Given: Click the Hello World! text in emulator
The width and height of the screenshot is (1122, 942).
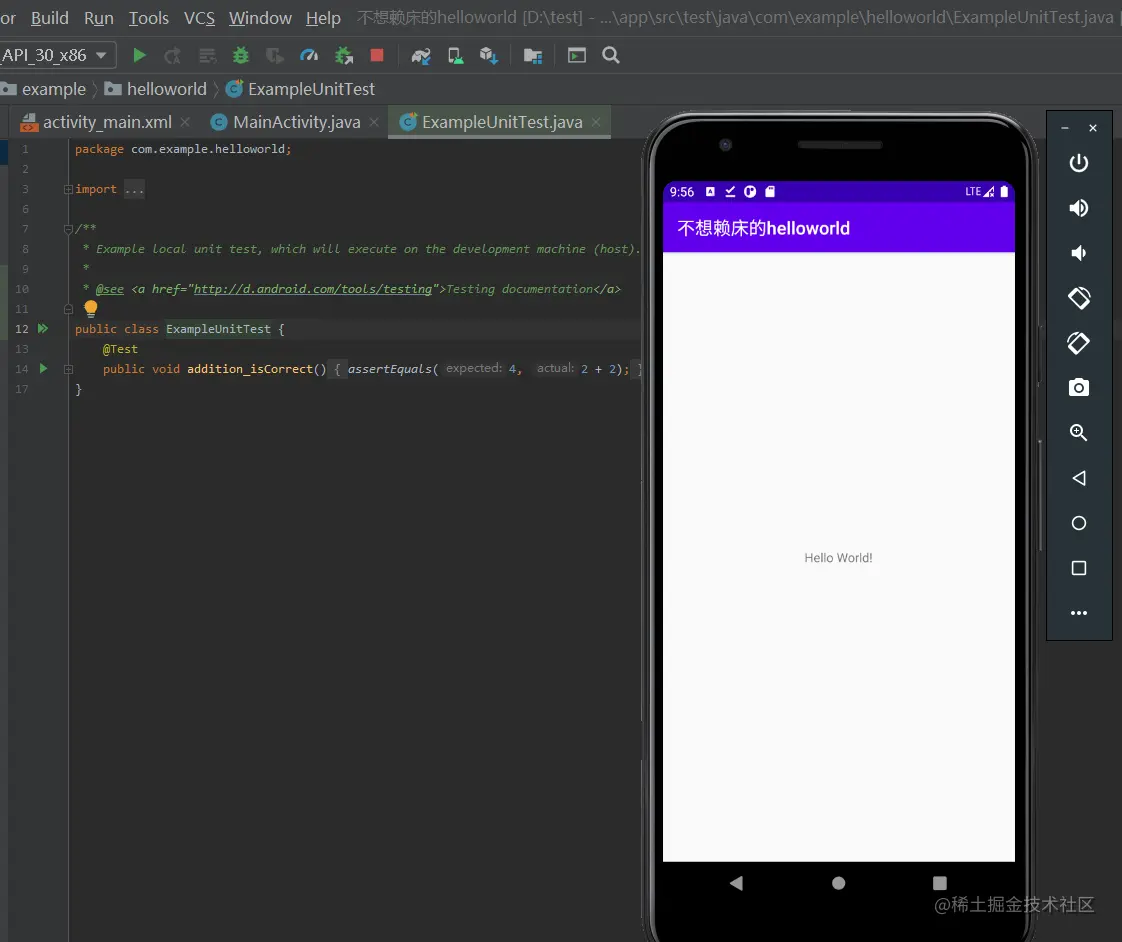Looking at the screenshot, I should click(x=838, y=558).
